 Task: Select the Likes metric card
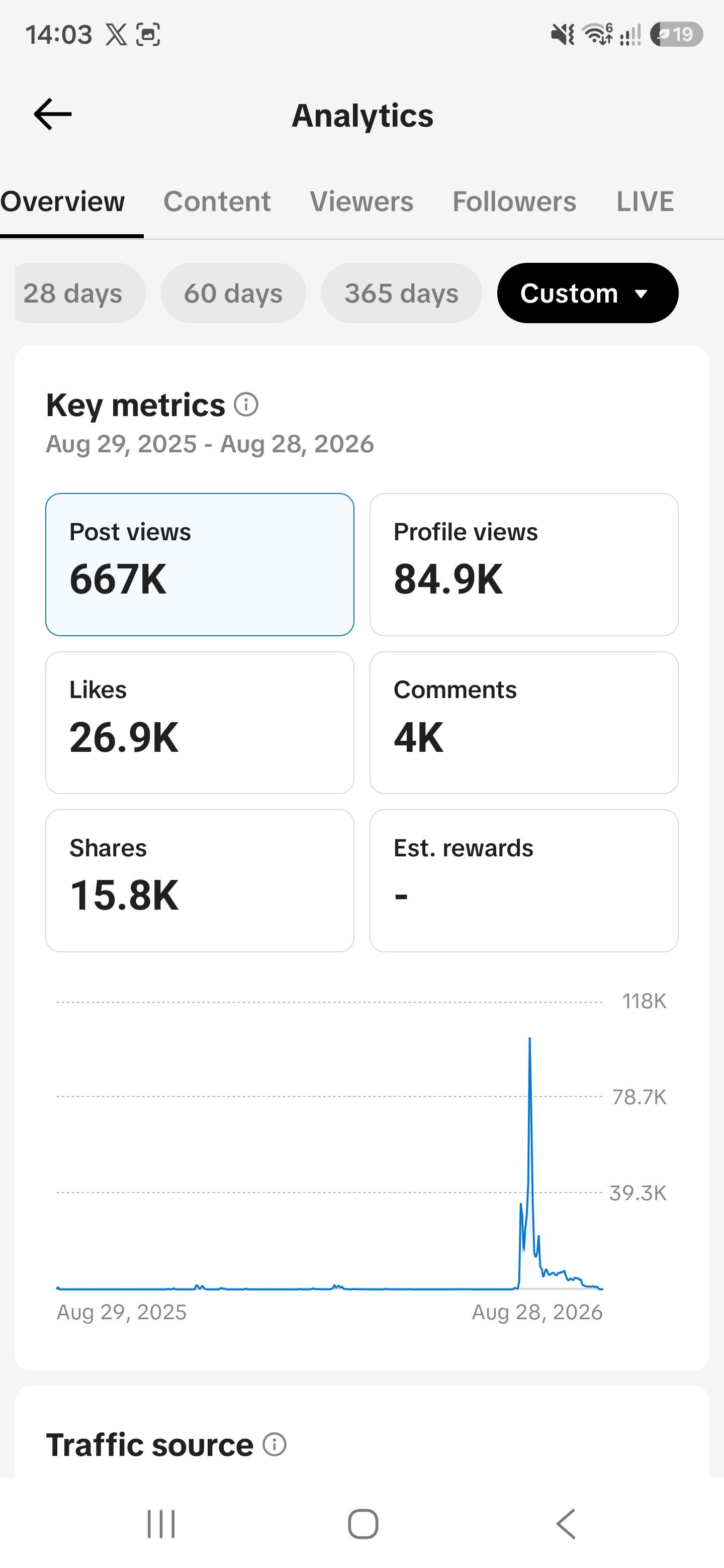(200, 723)
